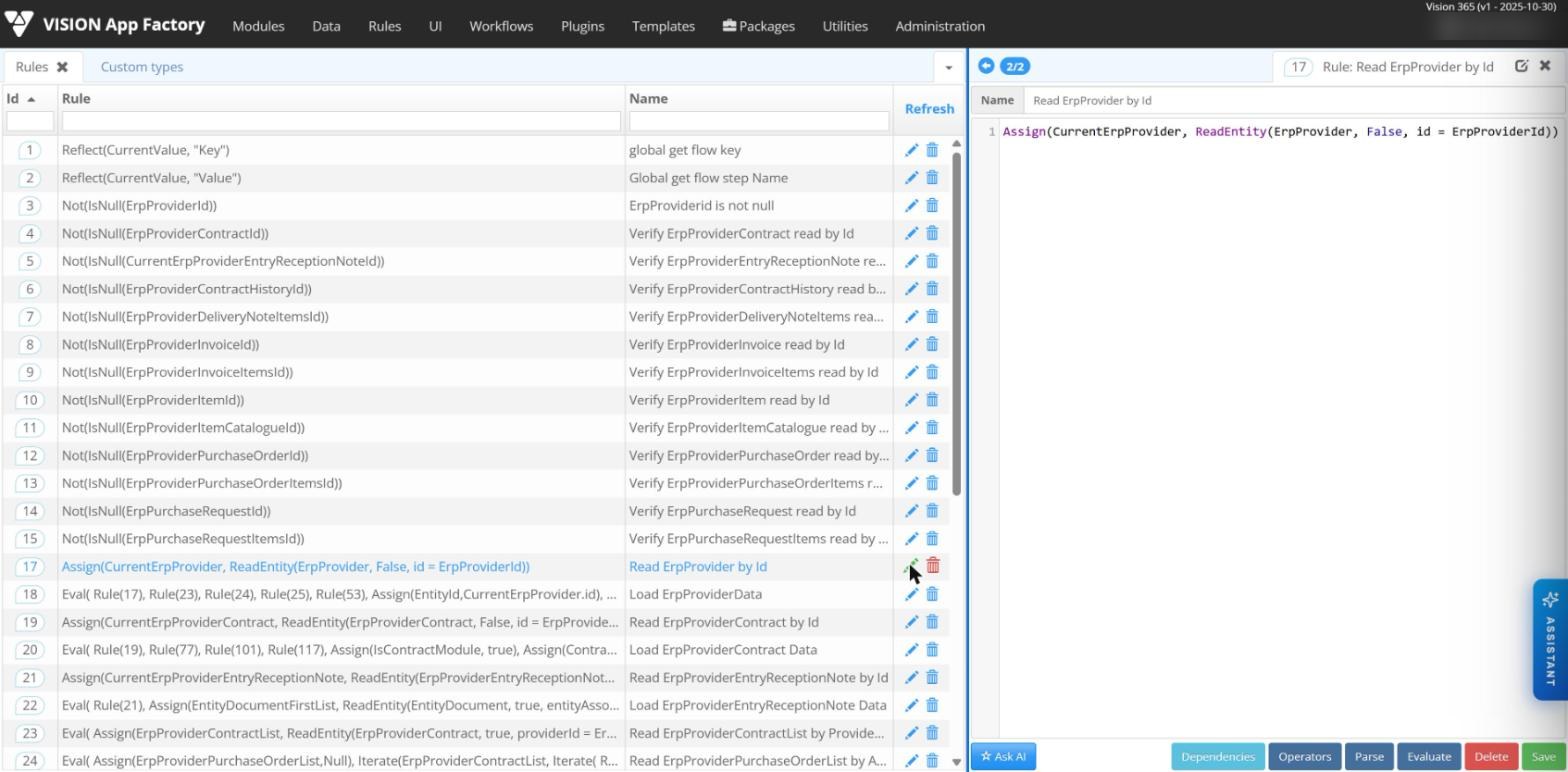Delete rule 3 using its trash icon
The width and height of the screenshot is (1568, 772).
pos(932,205)
